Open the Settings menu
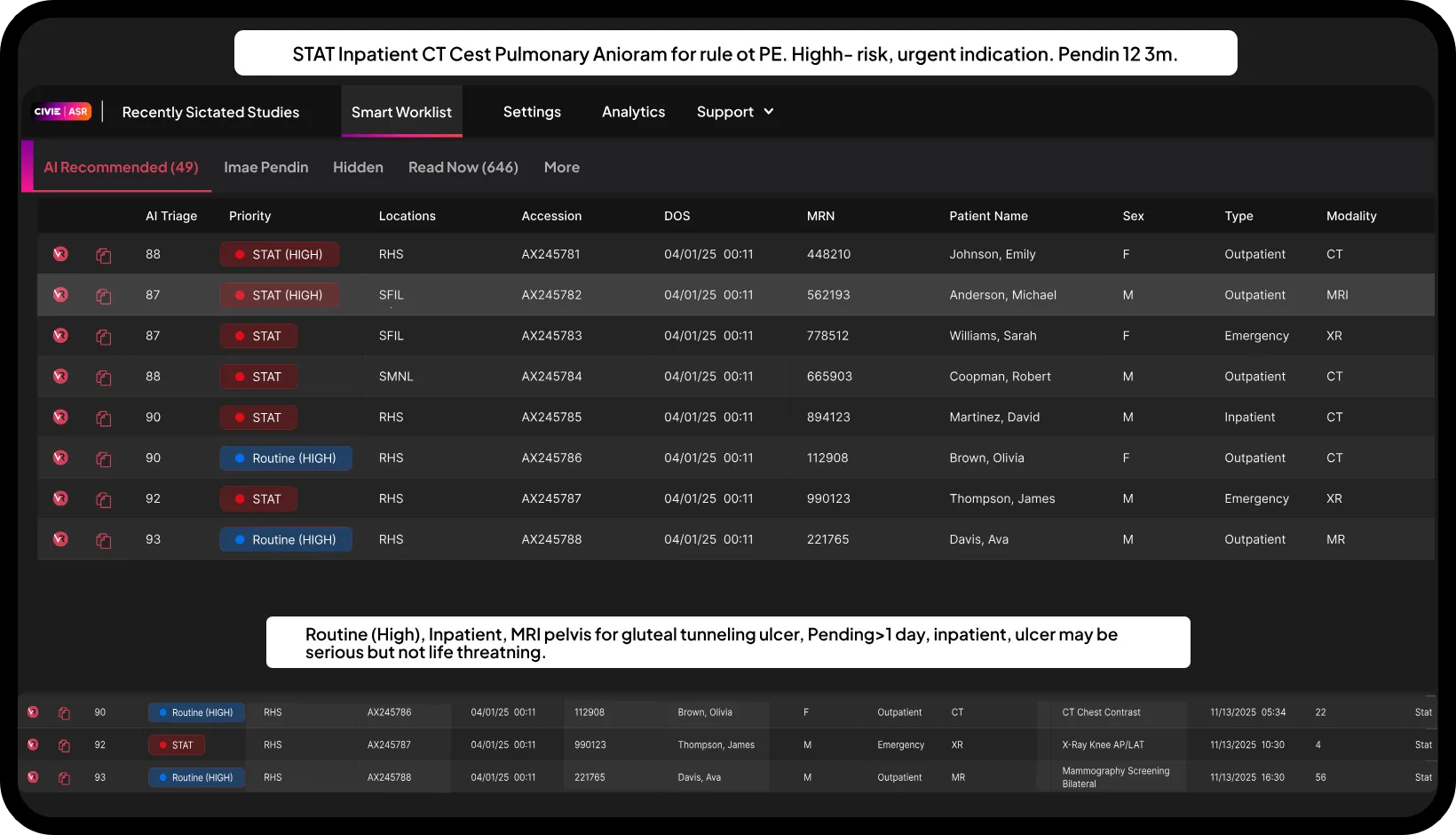Screen dimensions: 1456x835 (x=532, y=112)
